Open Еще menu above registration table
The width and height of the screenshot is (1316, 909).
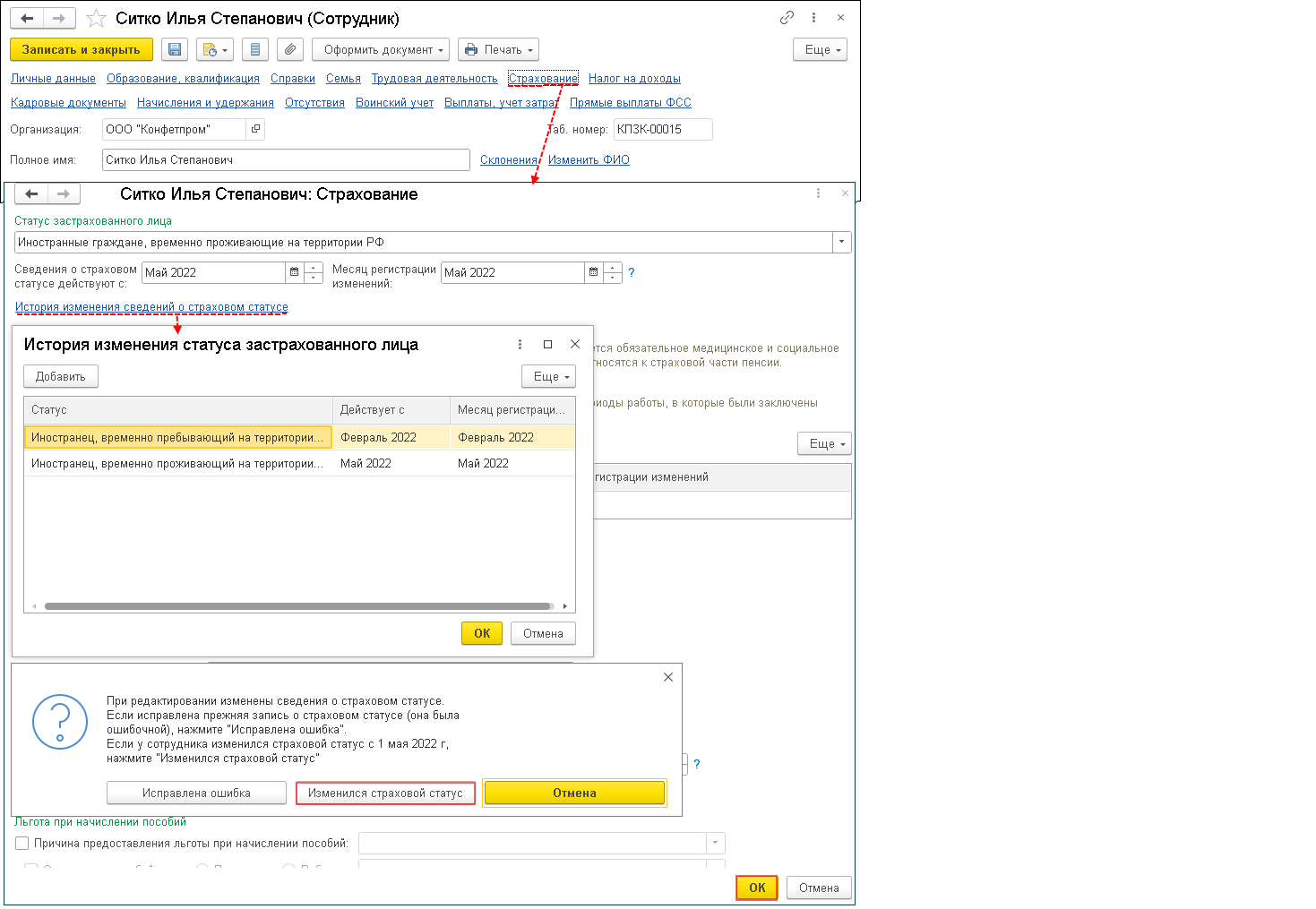824,443
